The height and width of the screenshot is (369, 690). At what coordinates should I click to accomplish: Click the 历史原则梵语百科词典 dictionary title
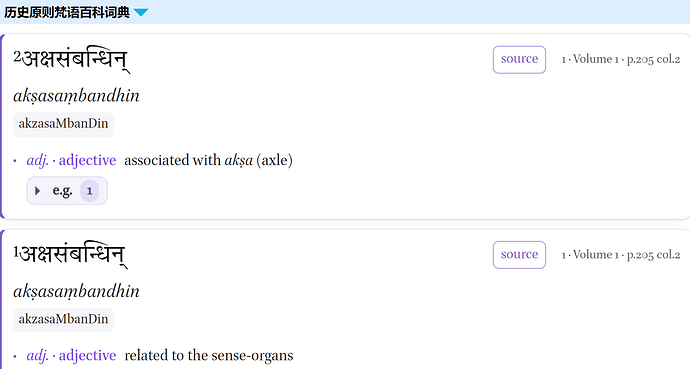[67, 12]
